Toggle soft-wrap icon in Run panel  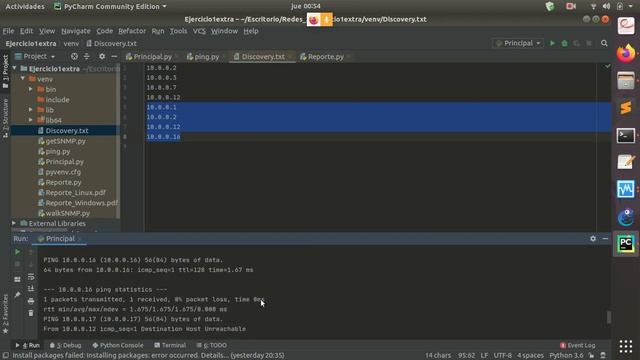coord(31,277)
